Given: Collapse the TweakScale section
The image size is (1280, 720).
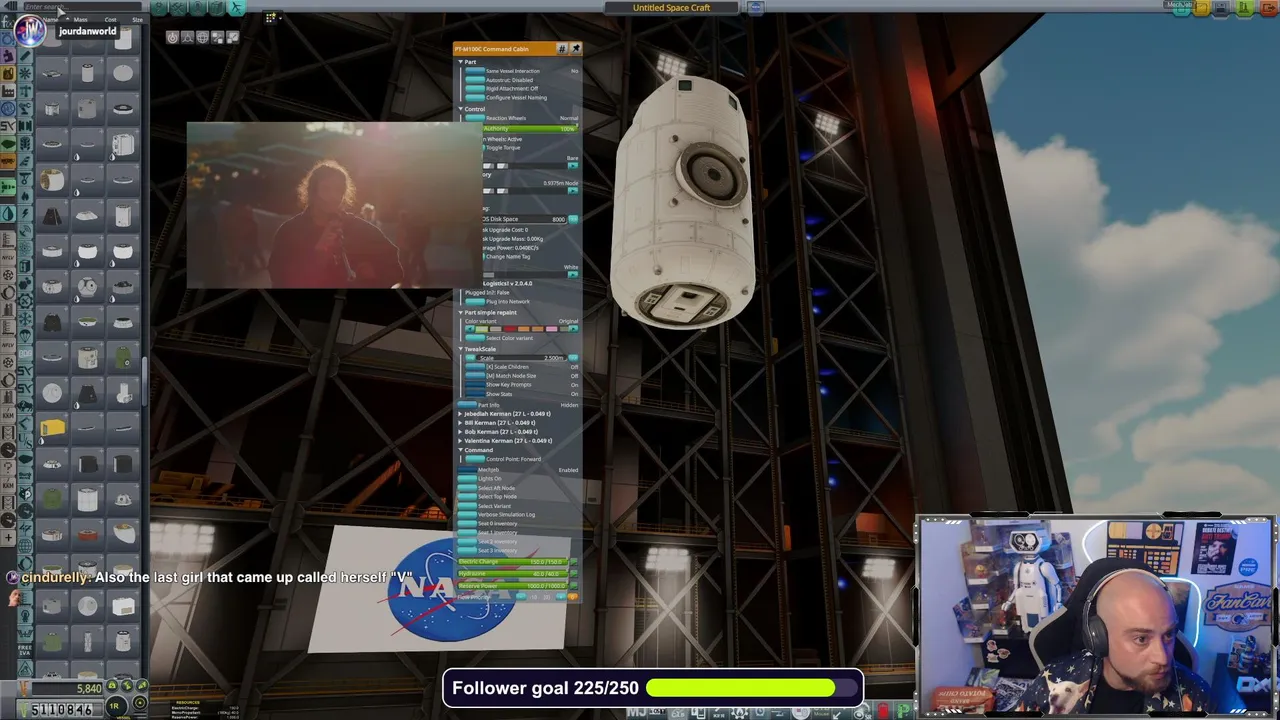Looking at the screenshot, I should click(x=461, y=349).
